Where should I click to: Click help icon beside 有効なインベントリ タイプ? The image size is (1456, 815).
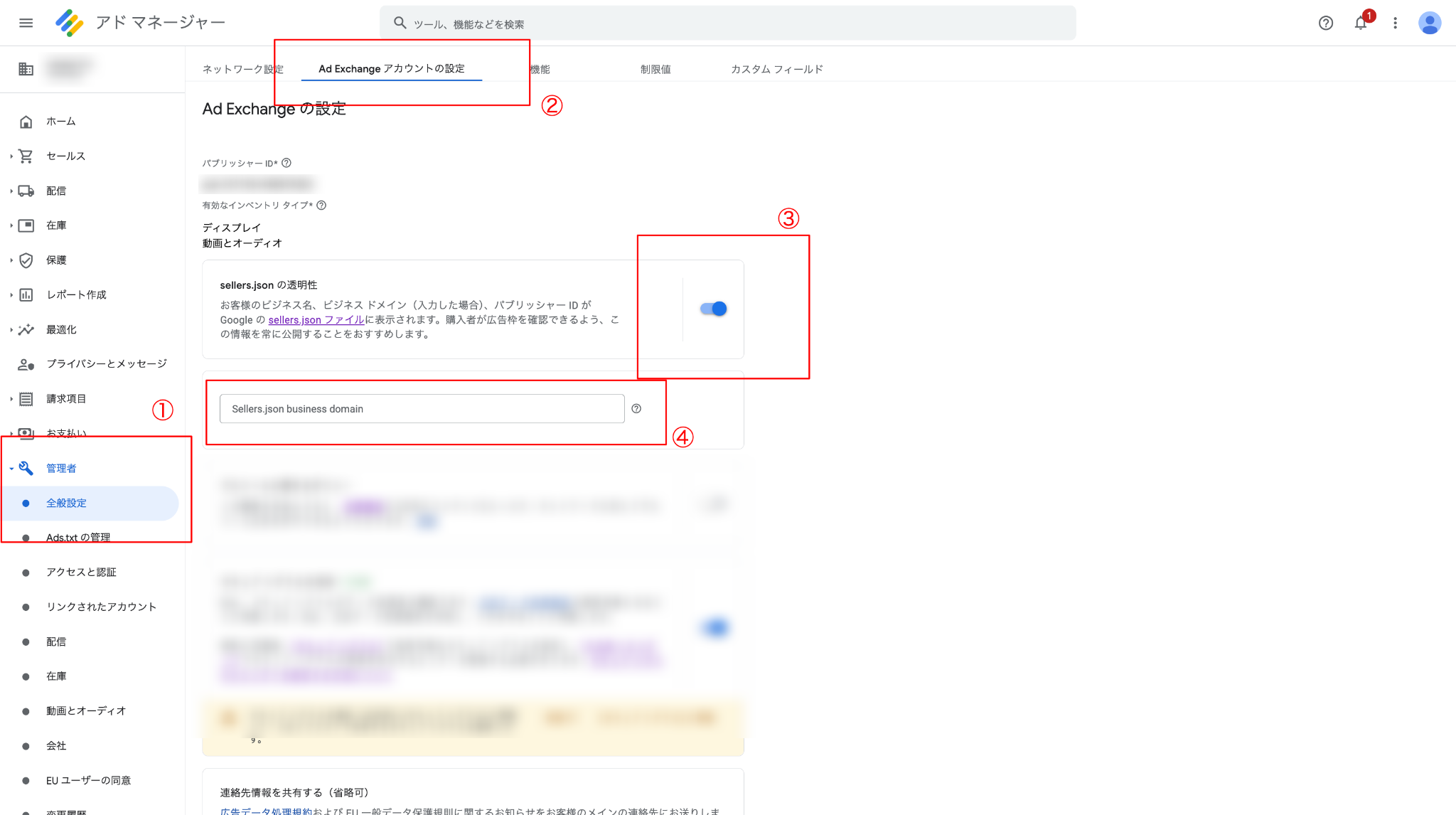(x=321, y=206)
